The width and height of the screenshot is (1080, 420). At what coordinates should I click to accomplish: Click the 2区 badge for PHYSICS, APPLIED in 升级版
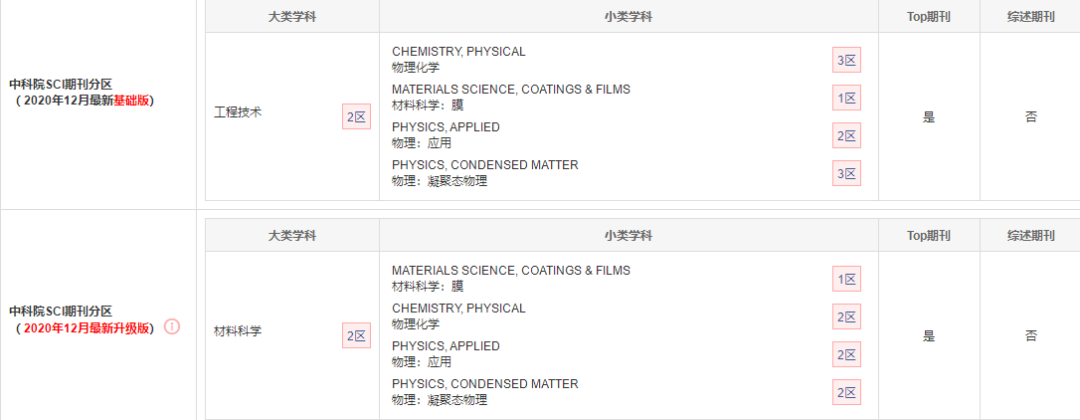click(x=847, y=355)
